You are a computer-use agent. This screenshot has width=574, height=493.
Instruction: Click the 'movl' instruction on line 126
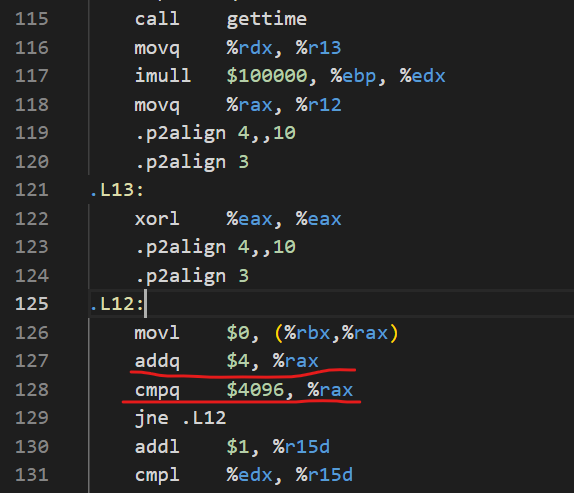point(157,333)
